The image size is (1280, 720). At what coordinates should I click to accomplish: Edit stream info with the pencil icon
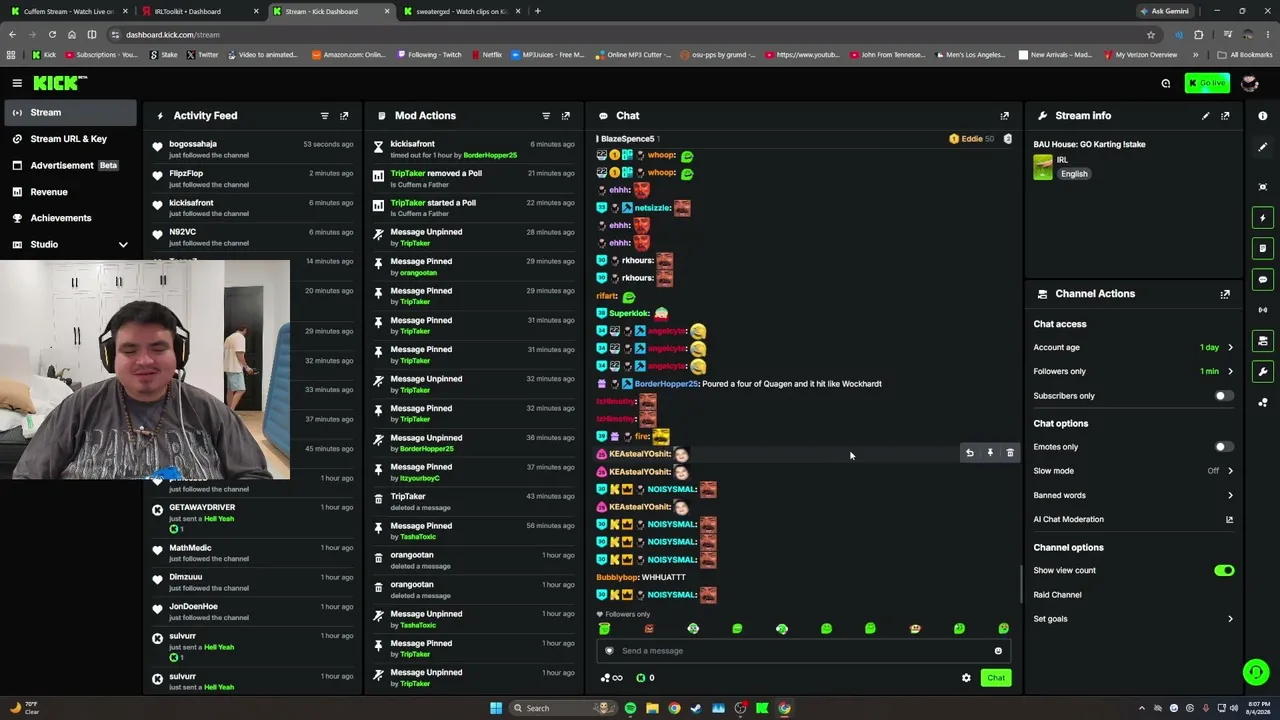tap(1205, 116)
